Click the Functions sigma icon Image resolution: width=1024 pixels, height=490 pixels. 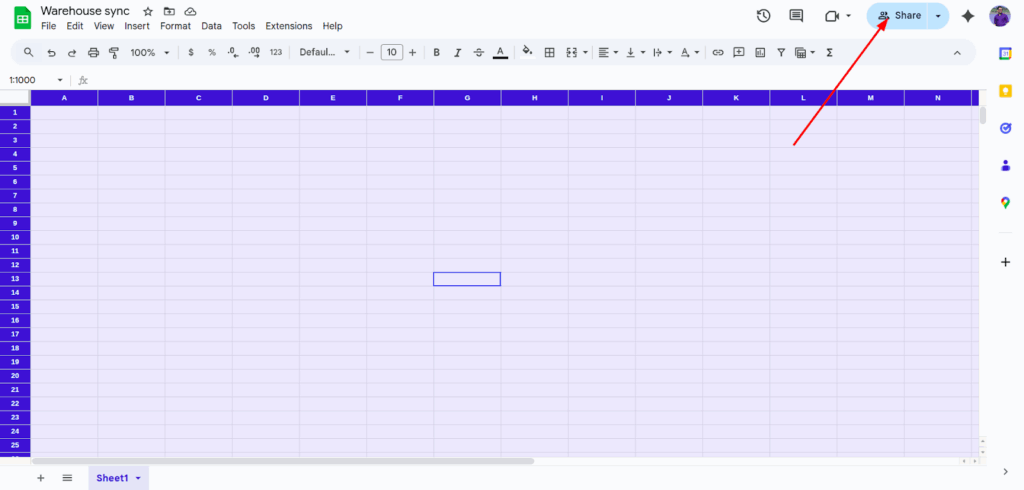tap(829, 52)
